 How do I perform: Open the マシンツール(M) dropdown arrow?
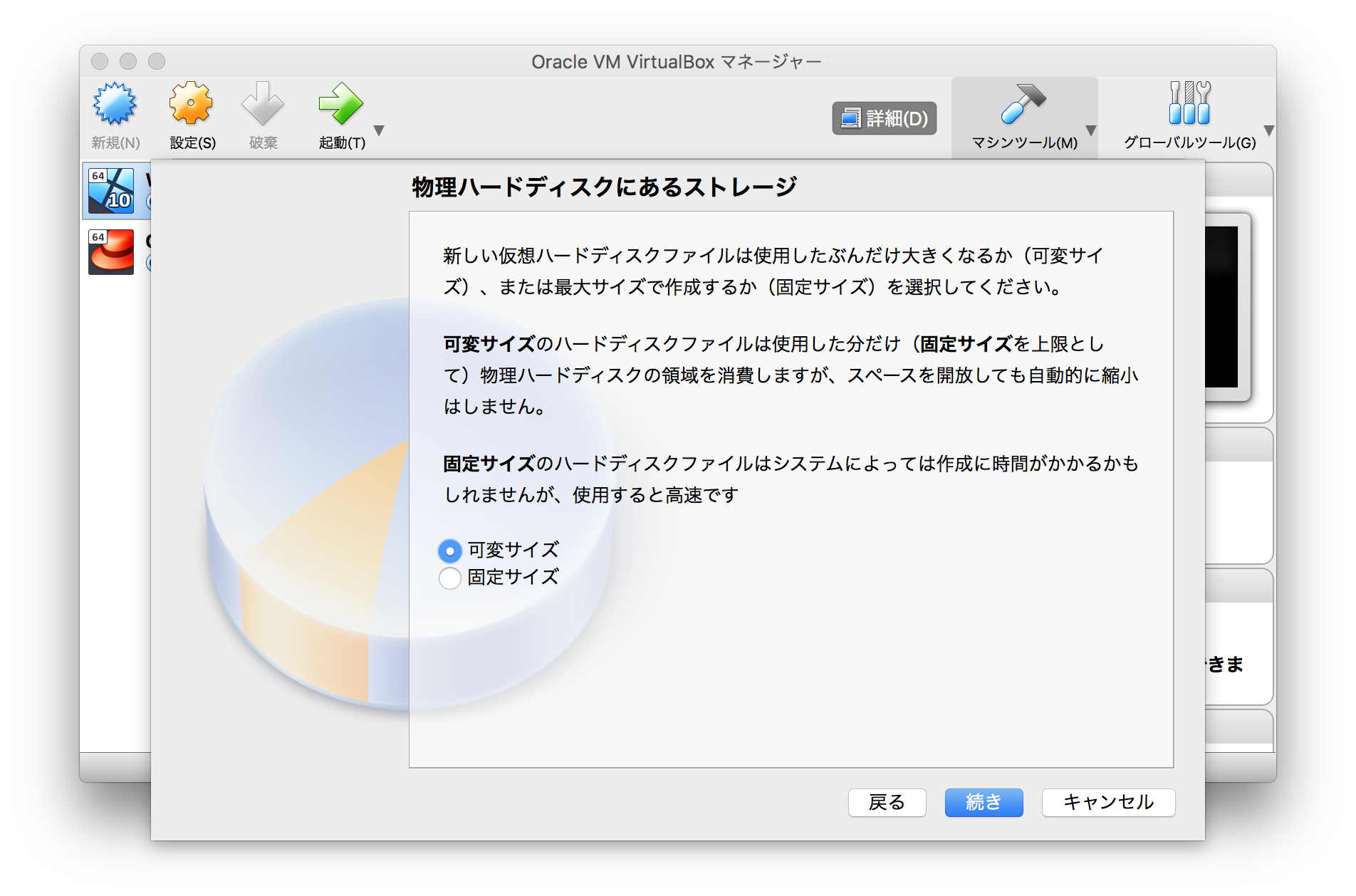[1090, 132]
